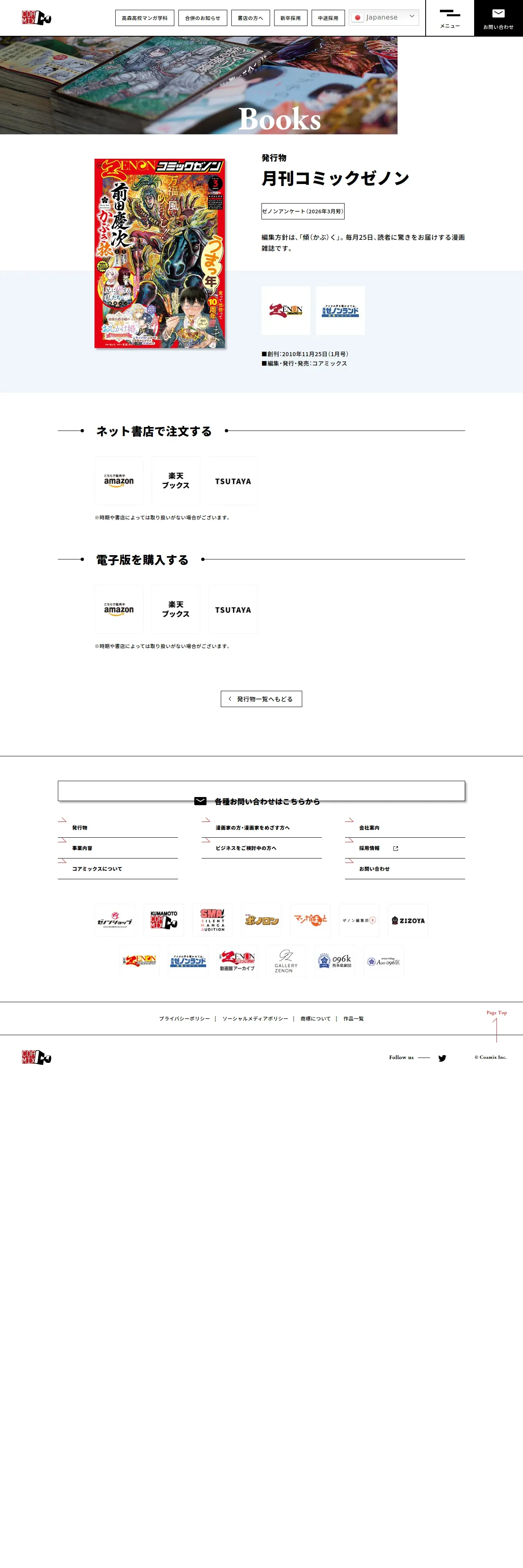The image size is (523, 1568).
Task: Open the 新卒採用 header link
Action: click(x=290, y=18)
